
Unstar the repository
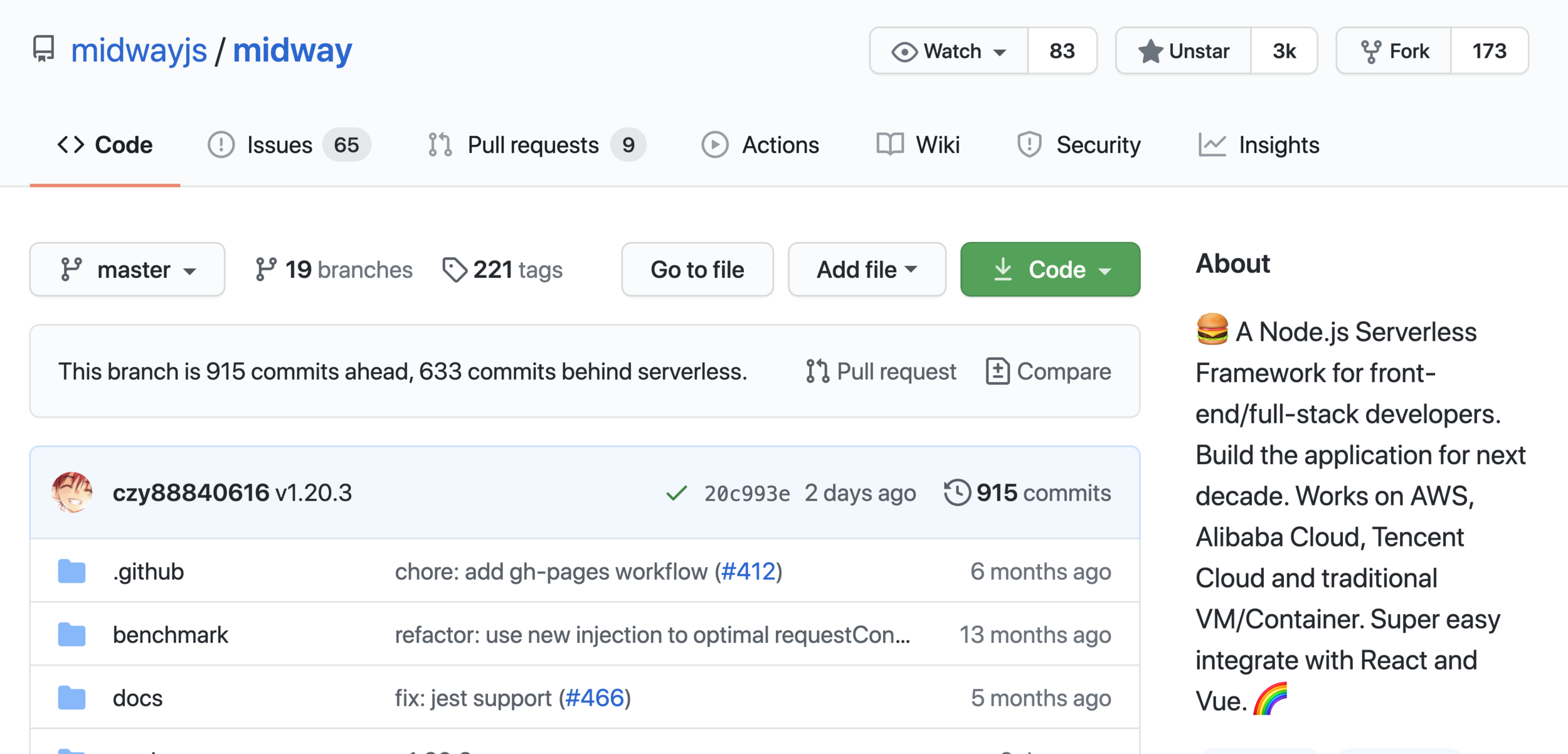1184,51
